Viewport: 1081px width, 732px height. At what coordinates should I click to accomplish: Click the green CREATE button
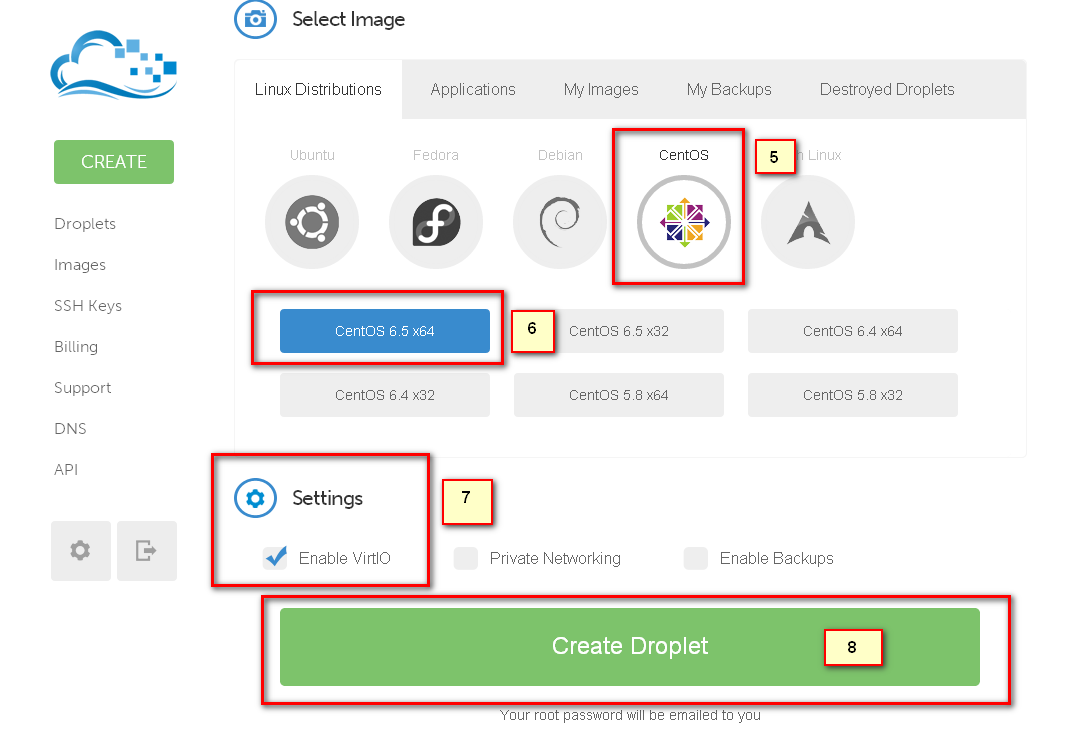coord(114,162)
